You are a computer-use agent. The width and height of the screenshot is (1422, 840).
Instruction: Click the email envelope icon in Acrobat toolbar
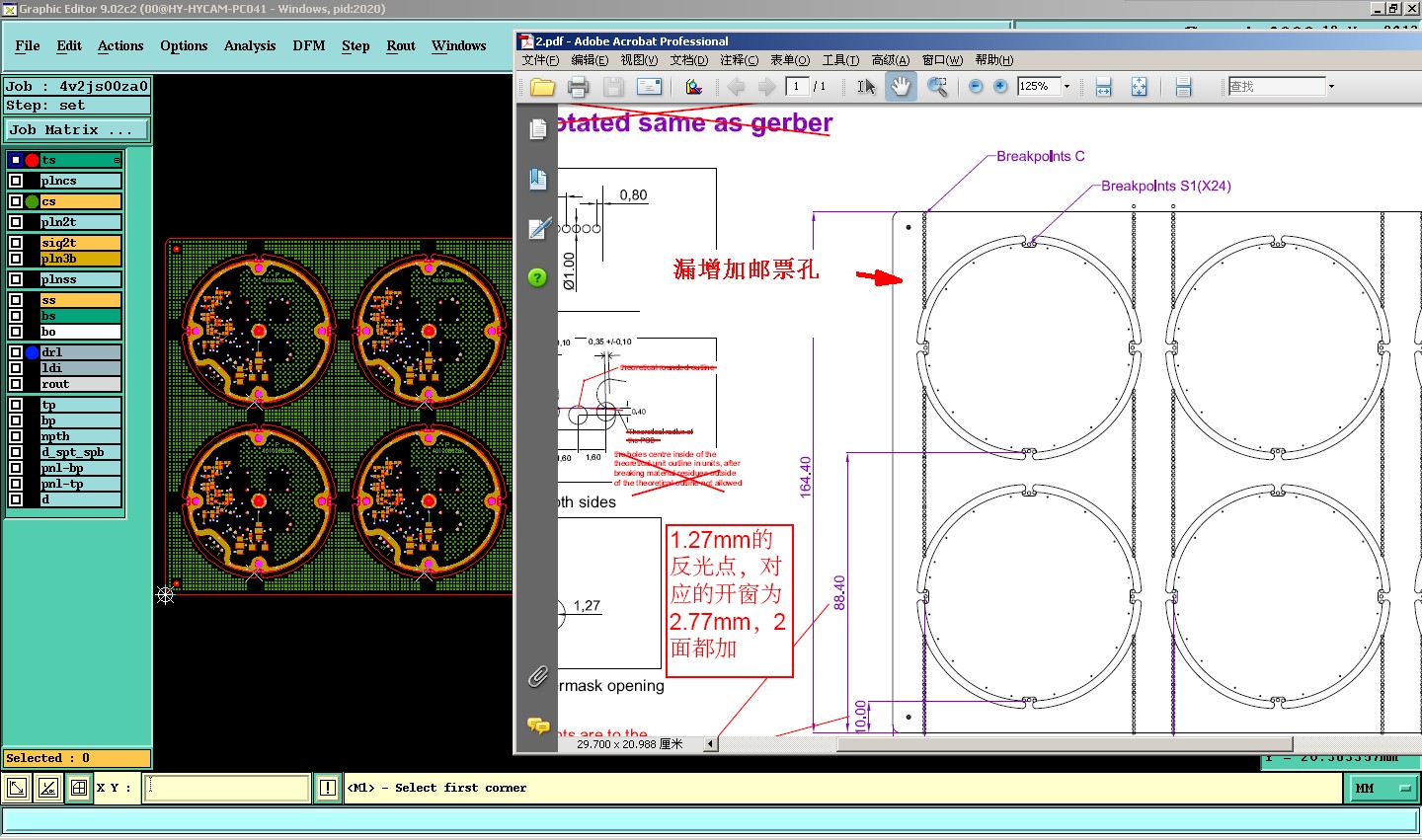649,87
